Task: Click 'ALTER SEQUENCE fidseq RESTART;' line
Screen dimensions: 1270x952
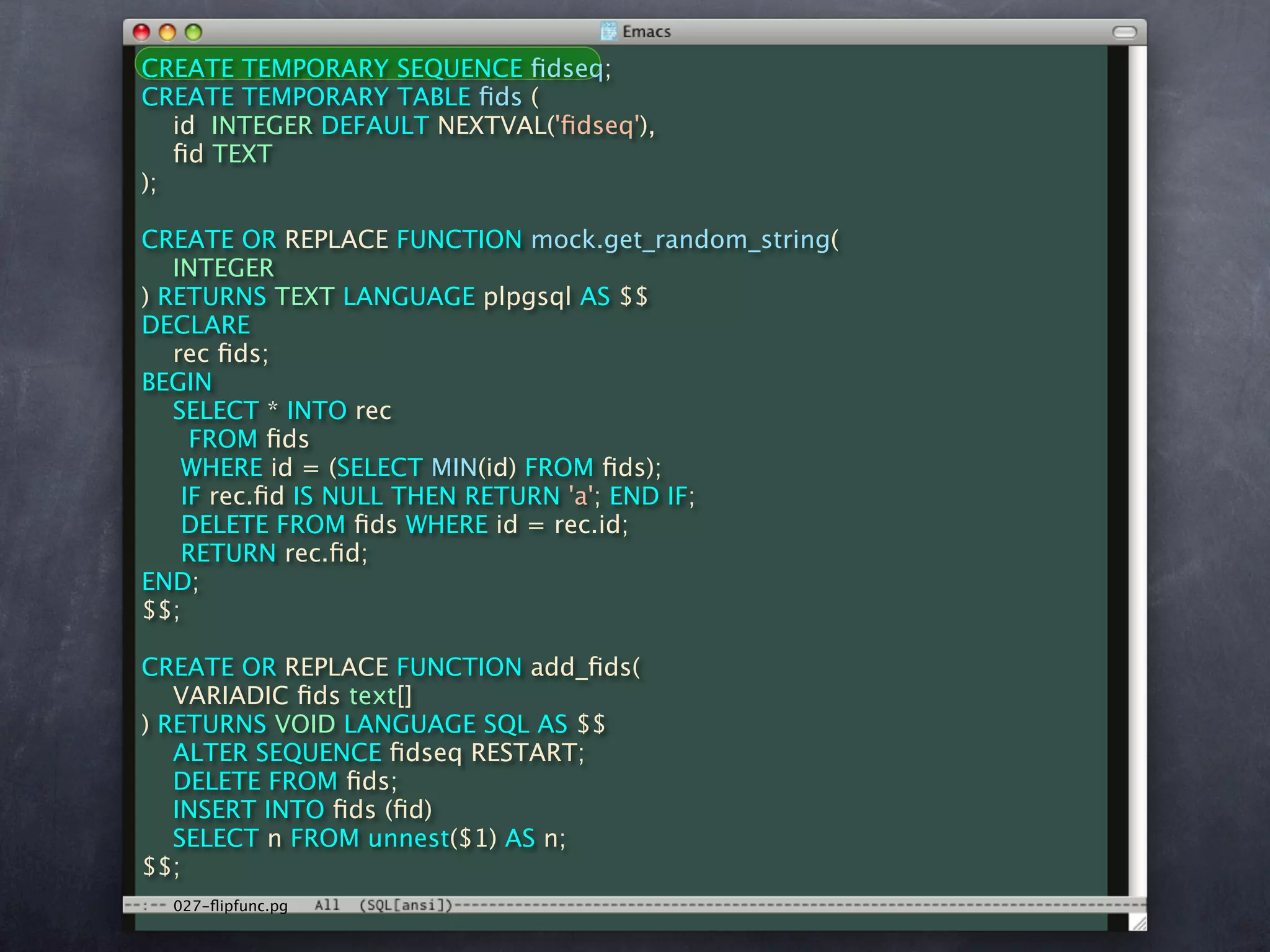Action: [378, 752]
